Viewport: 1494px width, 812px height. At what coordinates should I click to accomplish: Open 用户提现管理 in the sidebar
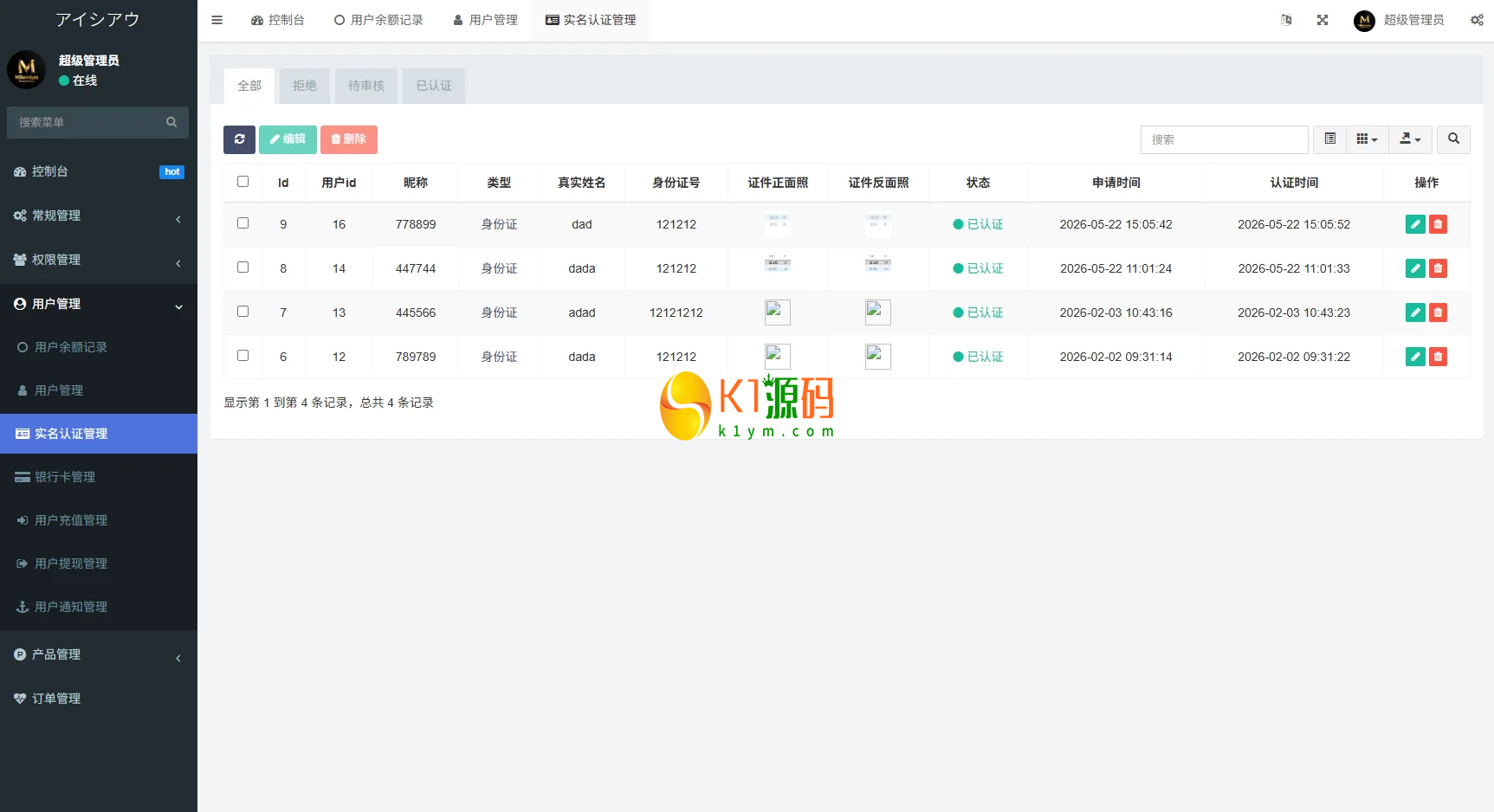pos(99,564)
